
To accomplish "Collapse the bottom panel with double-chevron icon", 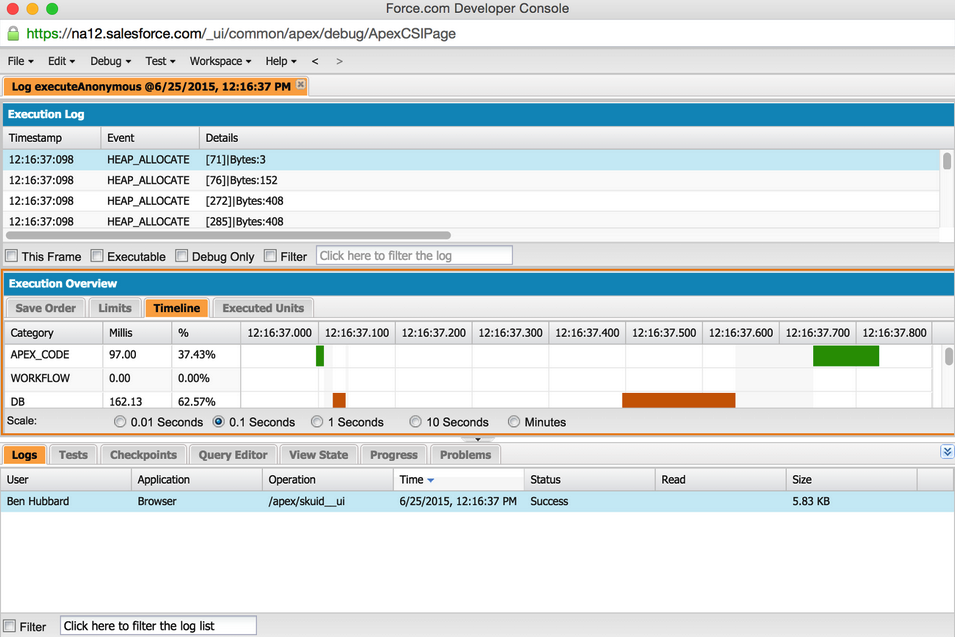I will pos(947,453).
